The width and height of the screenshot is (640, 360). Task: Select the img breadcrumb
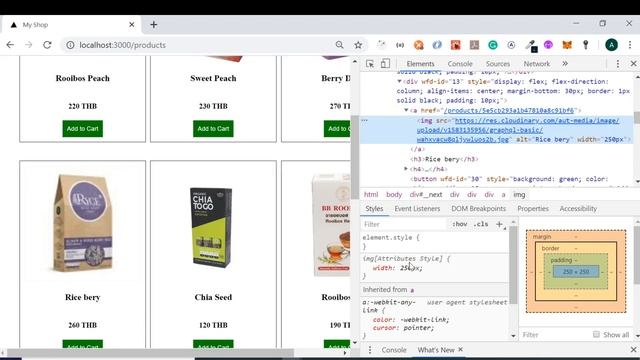click(x=519, y=195)
